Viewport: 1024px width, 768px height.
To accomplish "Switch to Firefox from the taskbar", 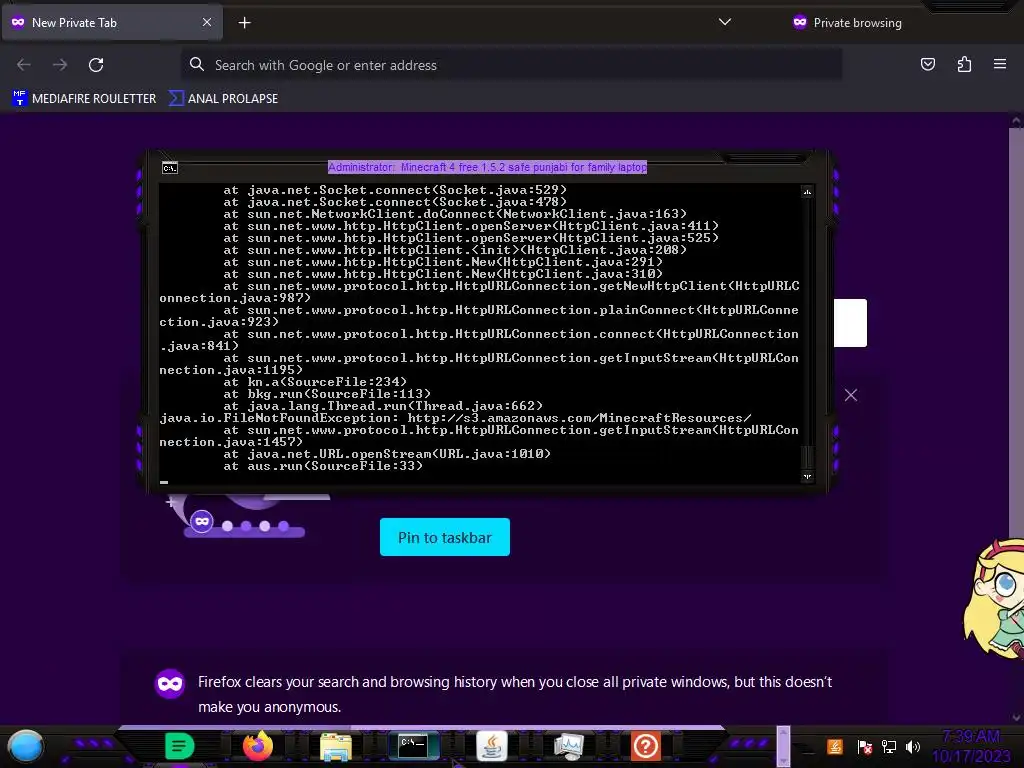I will (258, 746).
